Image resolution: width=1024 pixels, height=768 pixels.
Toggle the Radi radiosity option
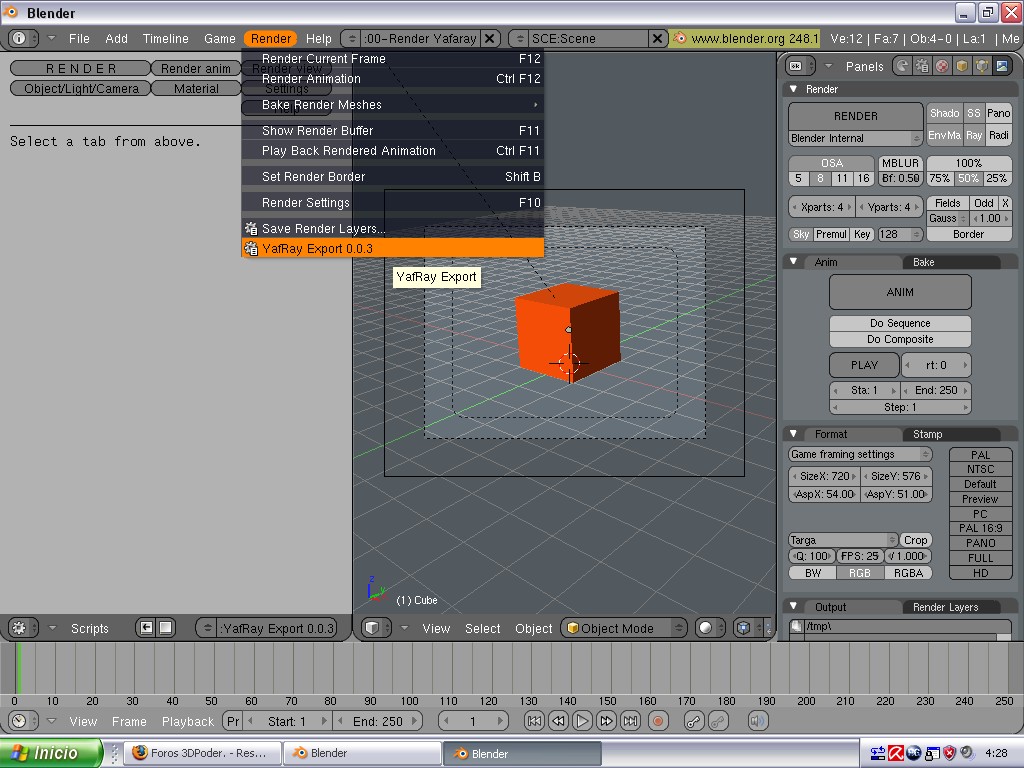(999, 135)
